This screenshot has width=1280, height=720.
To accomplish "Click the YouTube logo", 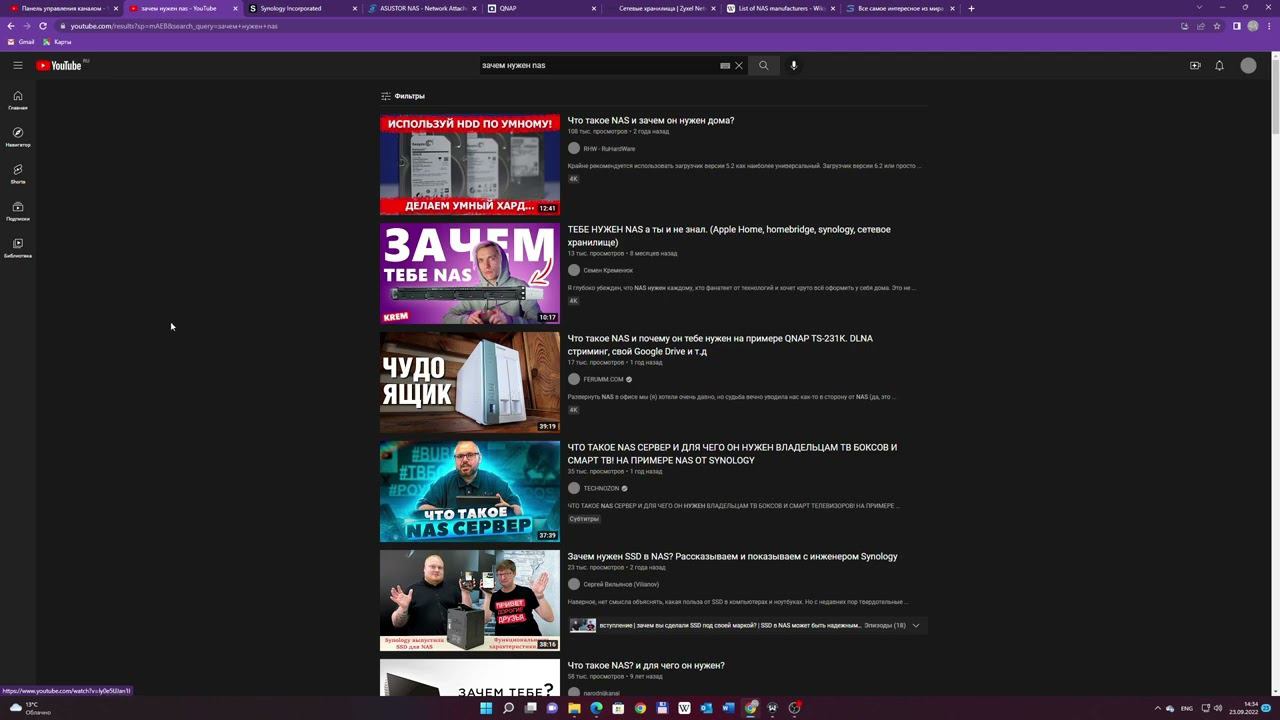I will coord(59,65).
